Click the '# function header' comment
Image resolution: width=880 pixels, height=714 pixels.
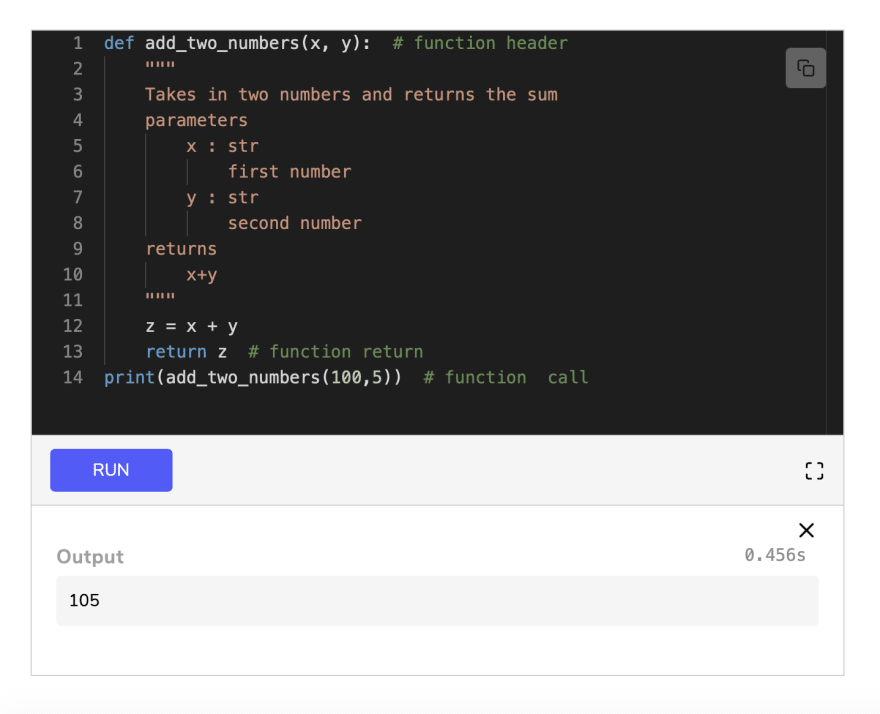480,43
